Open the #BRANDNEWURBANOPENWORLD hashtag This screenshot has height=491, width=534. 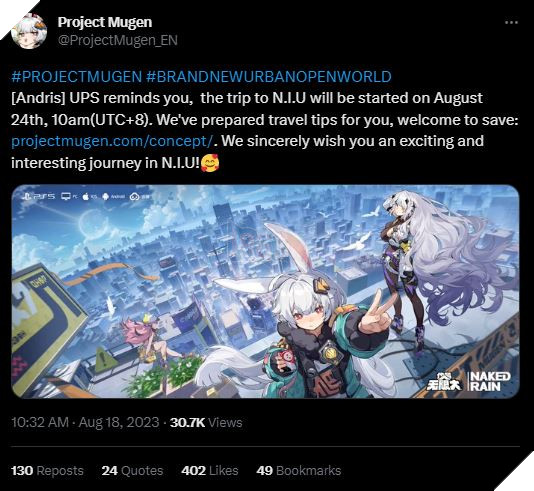pos(269,77)
